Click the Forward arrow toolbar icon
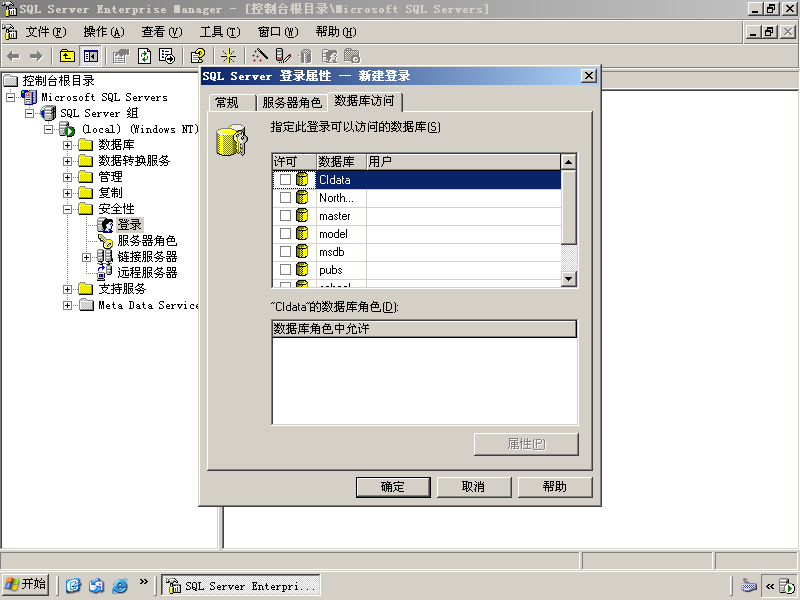Viewport: 800px width, 600px height. [36, 56]
